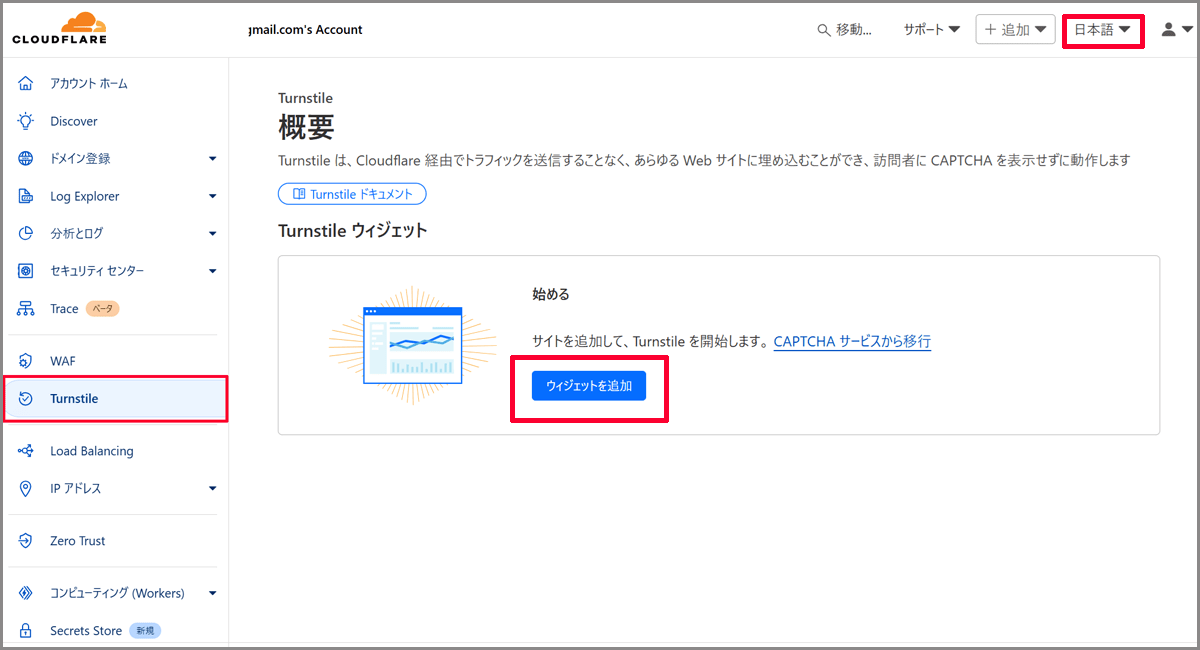Click the WAF shield icon
The image size is (1200, 650).
(26, 361)
